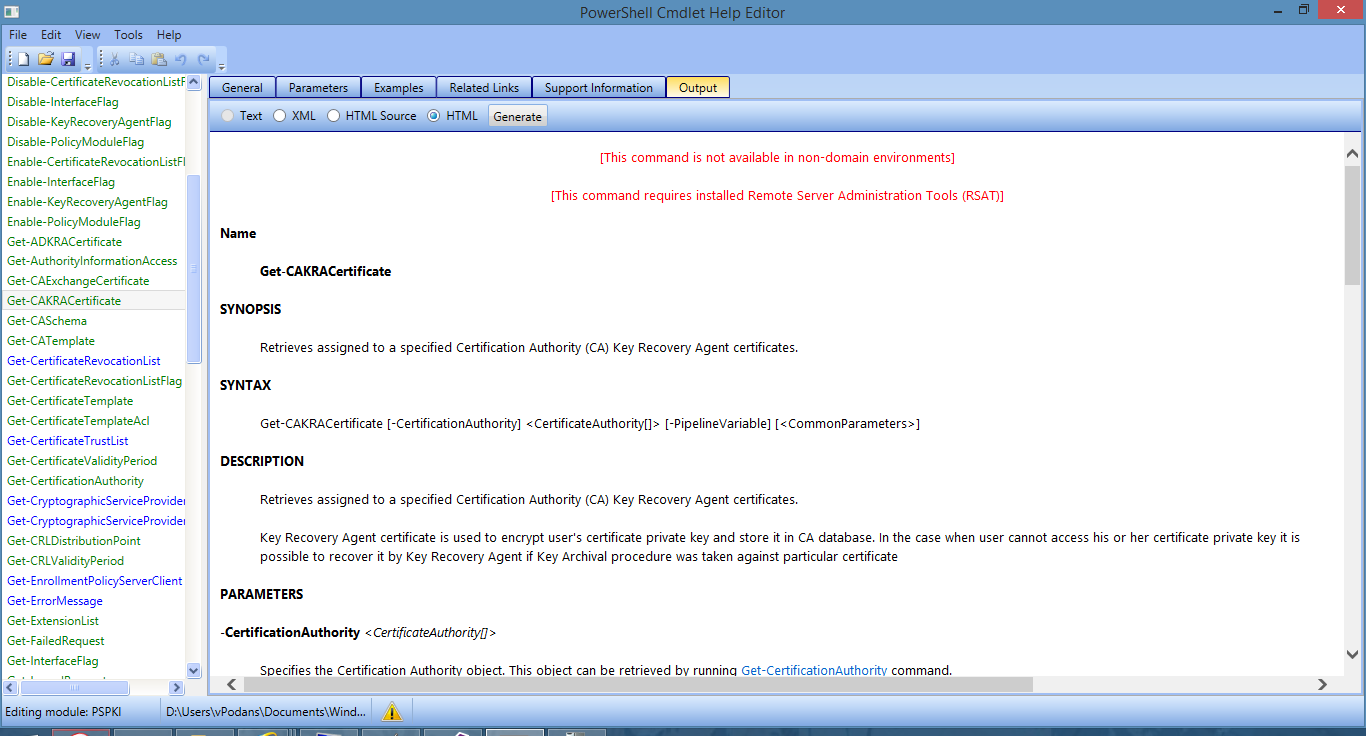The image size is (1366, 736).
Task: Select the HTML output radio button
Action: [x=434, y=116]
